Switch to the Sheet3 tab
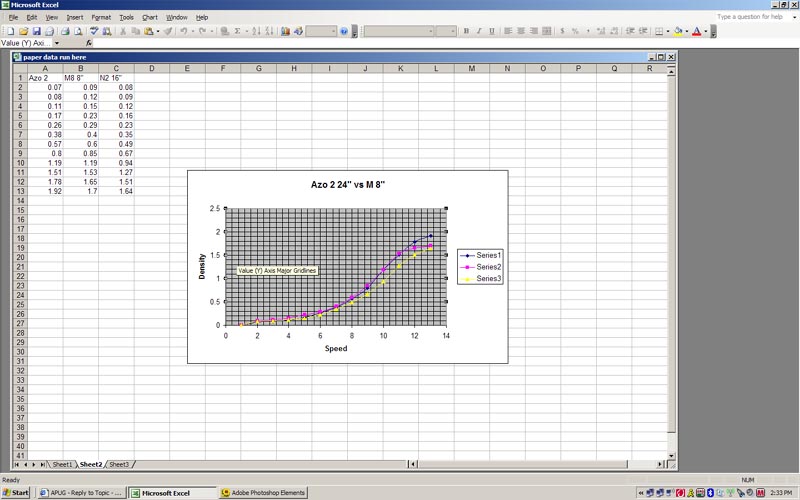The image size is (800, 500). pyautogui.click(x=118, y=464)
